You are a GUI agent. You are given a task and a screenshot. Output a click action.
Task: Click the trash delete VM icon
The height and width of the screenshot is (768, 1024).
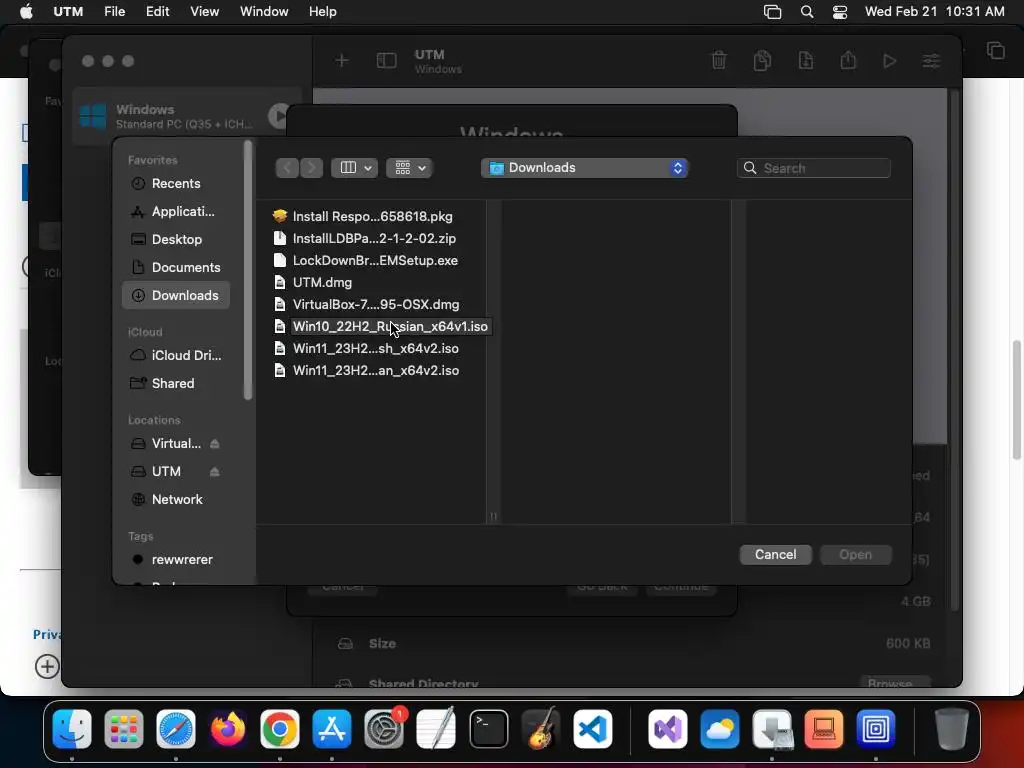click(718, 61)
